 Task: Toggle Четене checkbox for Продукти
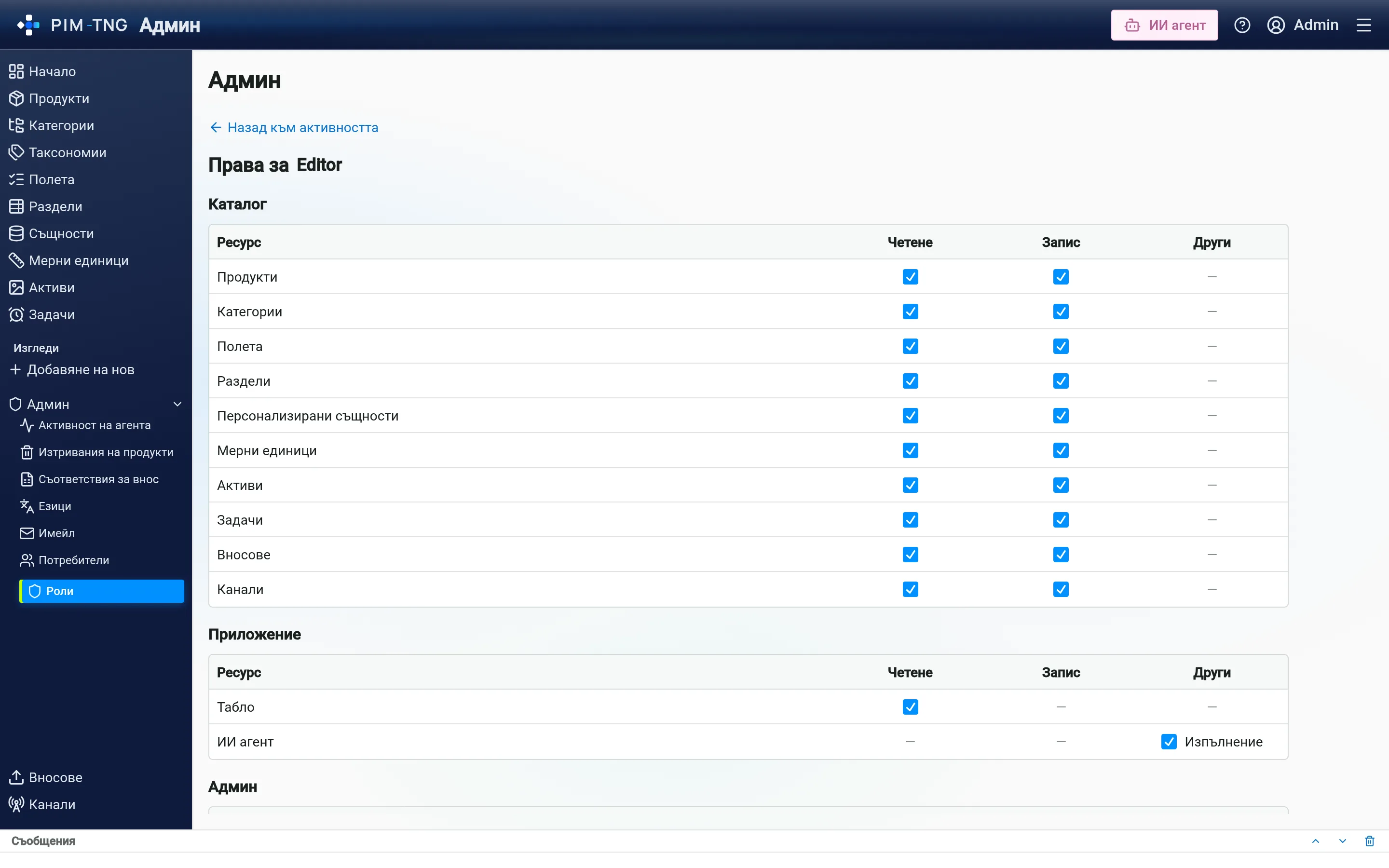pyautogui.click(x=910, y=277)
